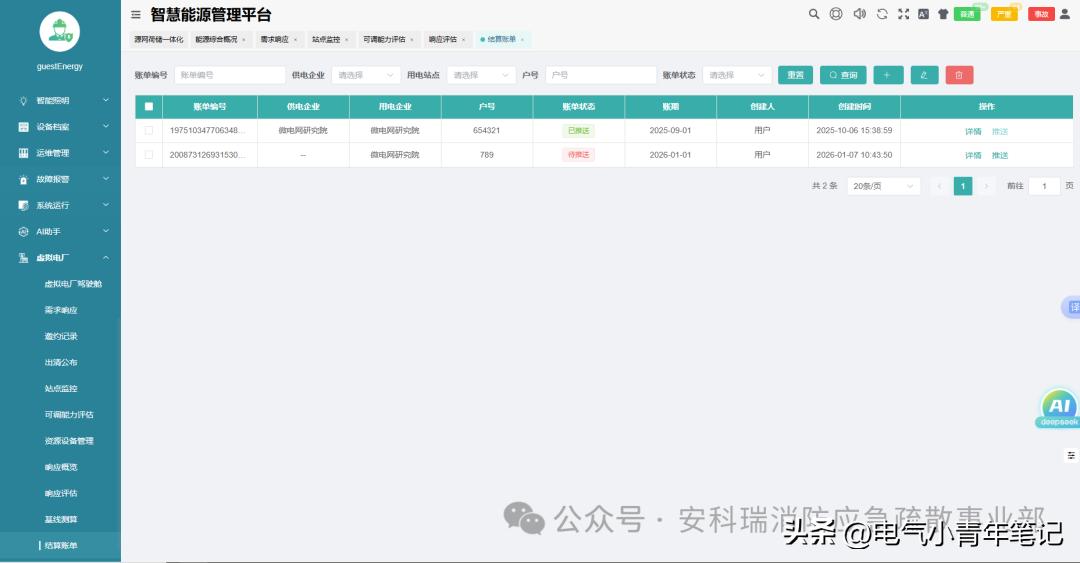Expand the 故障报警 menu chevron
Image resolution: width=1080 pixels, height=563 pixels.
coord(106,178)
